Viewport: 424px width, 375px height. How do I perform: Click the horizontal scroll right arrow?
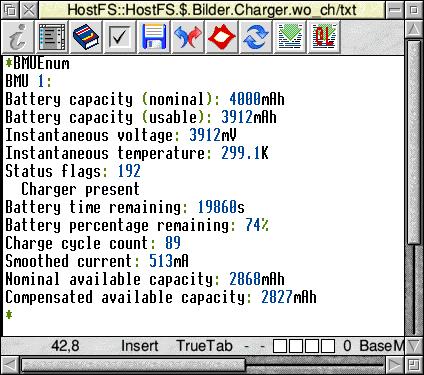395,365
